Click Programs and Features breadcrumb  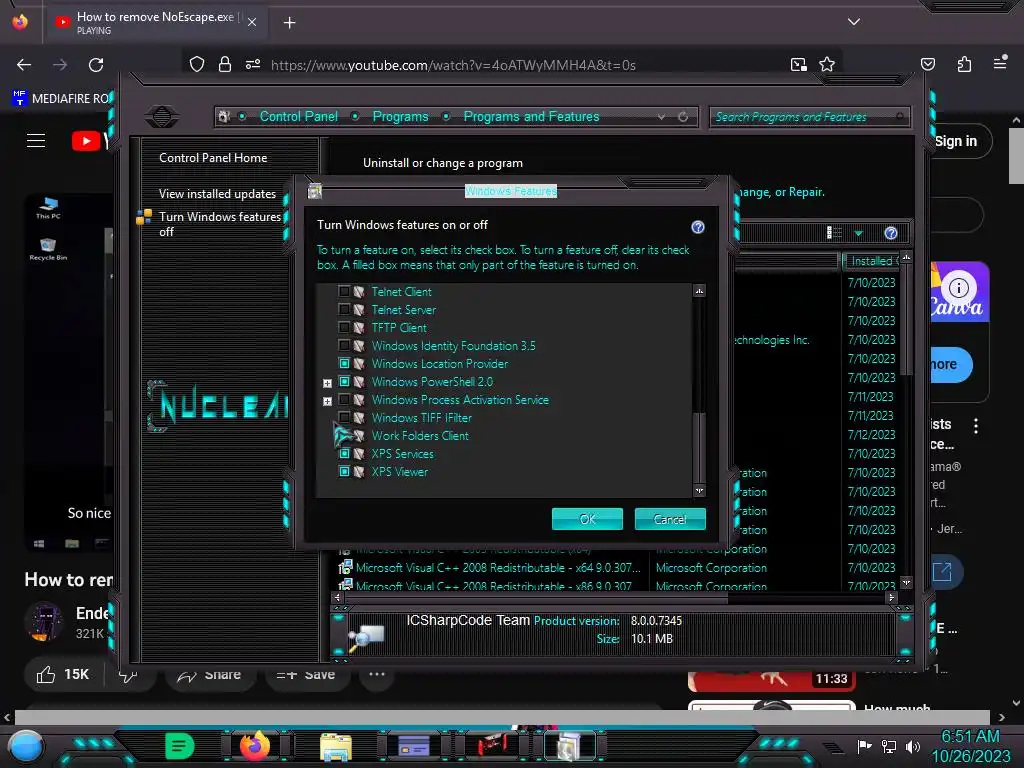click(531, 116)
